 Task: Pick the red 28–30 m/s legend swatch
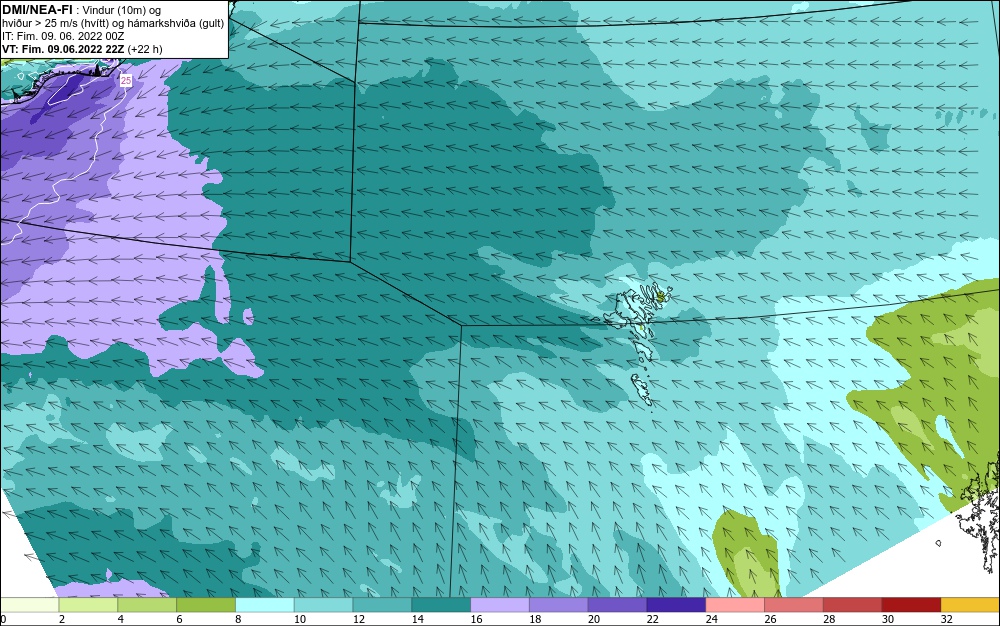(x=853, y=605)
